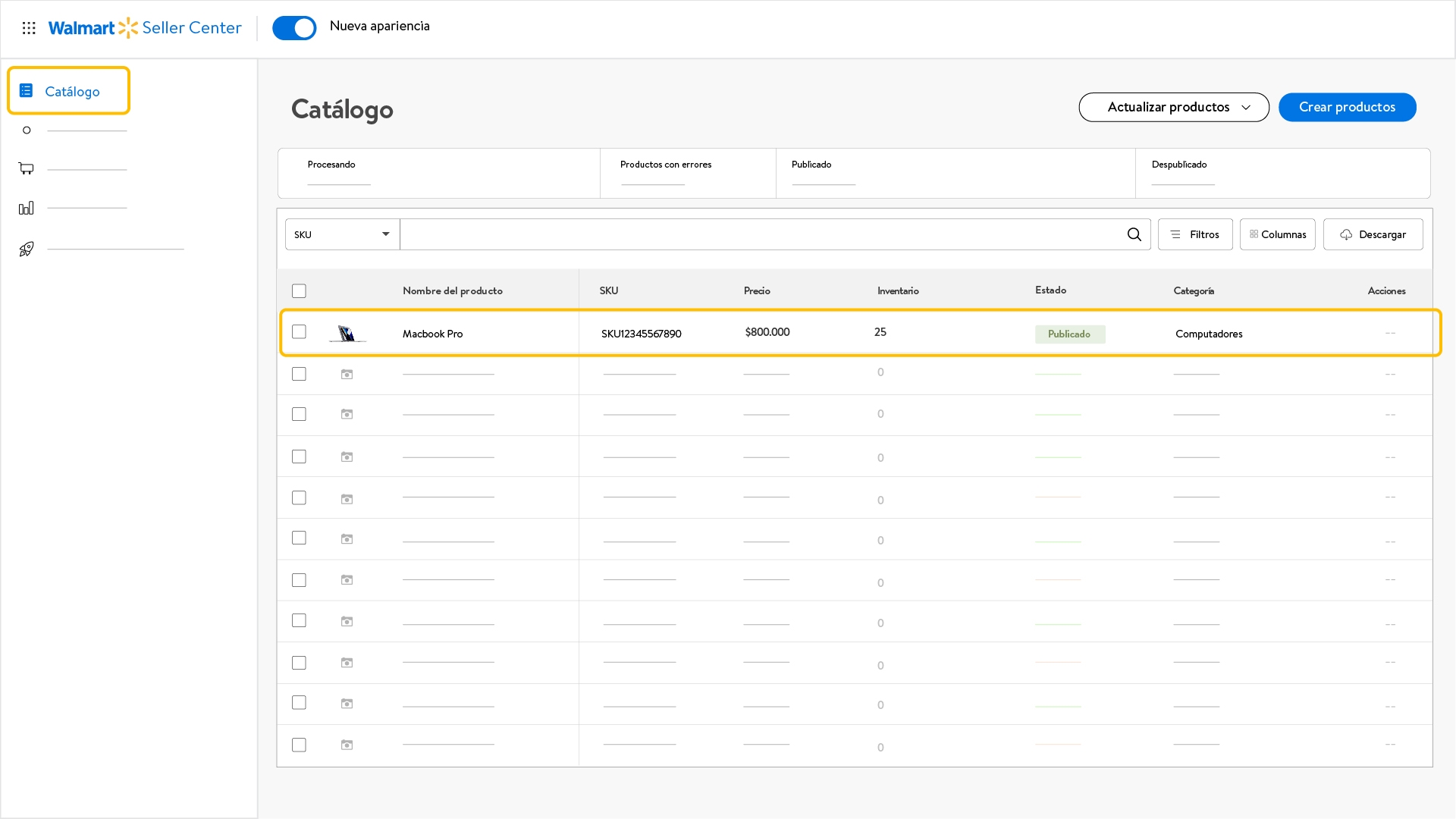Click the Computadores category cell
The width and height of the screenshot is (1456, 819).
click(1209, 334)
